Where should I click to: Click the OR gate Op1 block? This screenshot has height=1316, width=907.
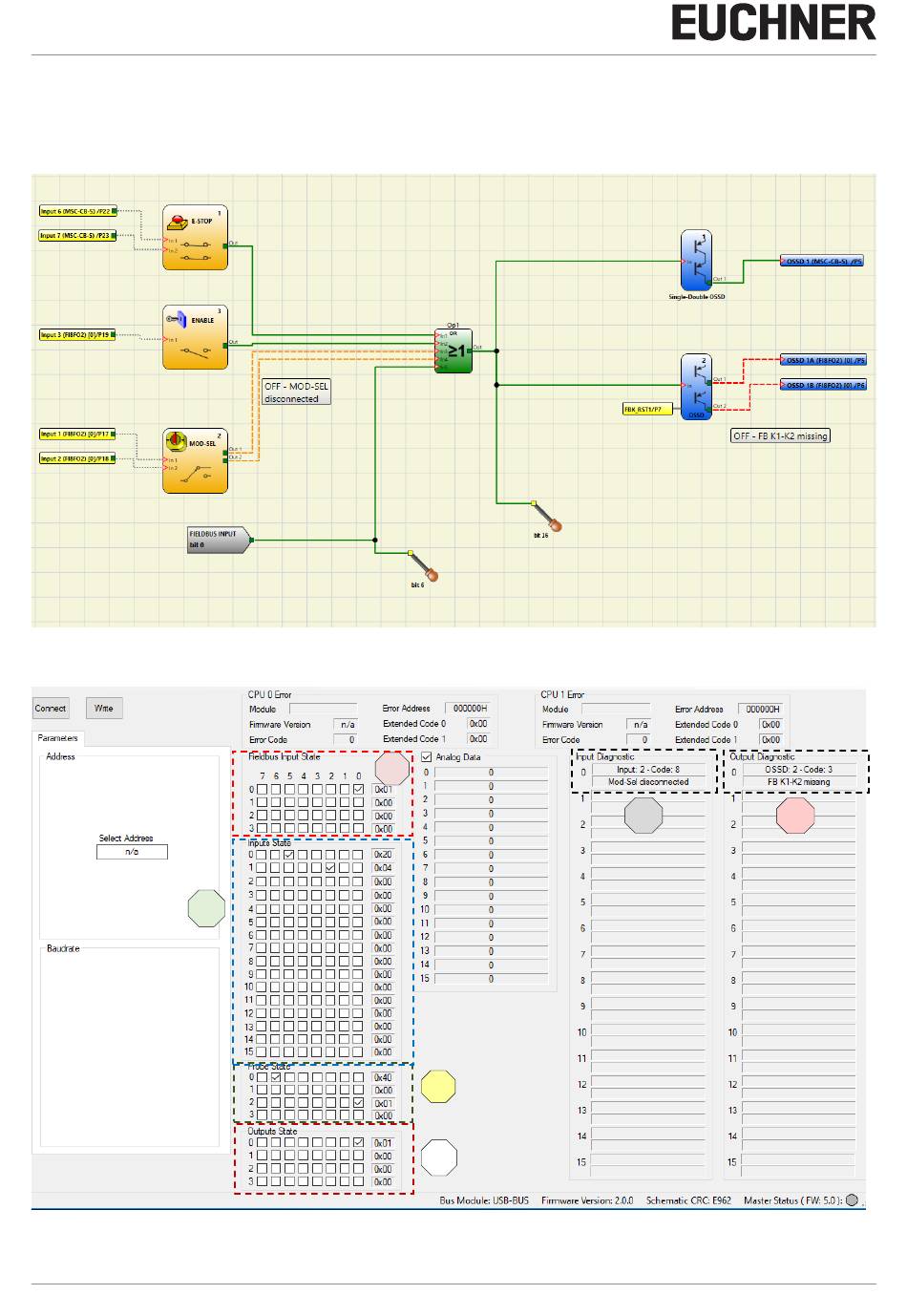point(453,350)
